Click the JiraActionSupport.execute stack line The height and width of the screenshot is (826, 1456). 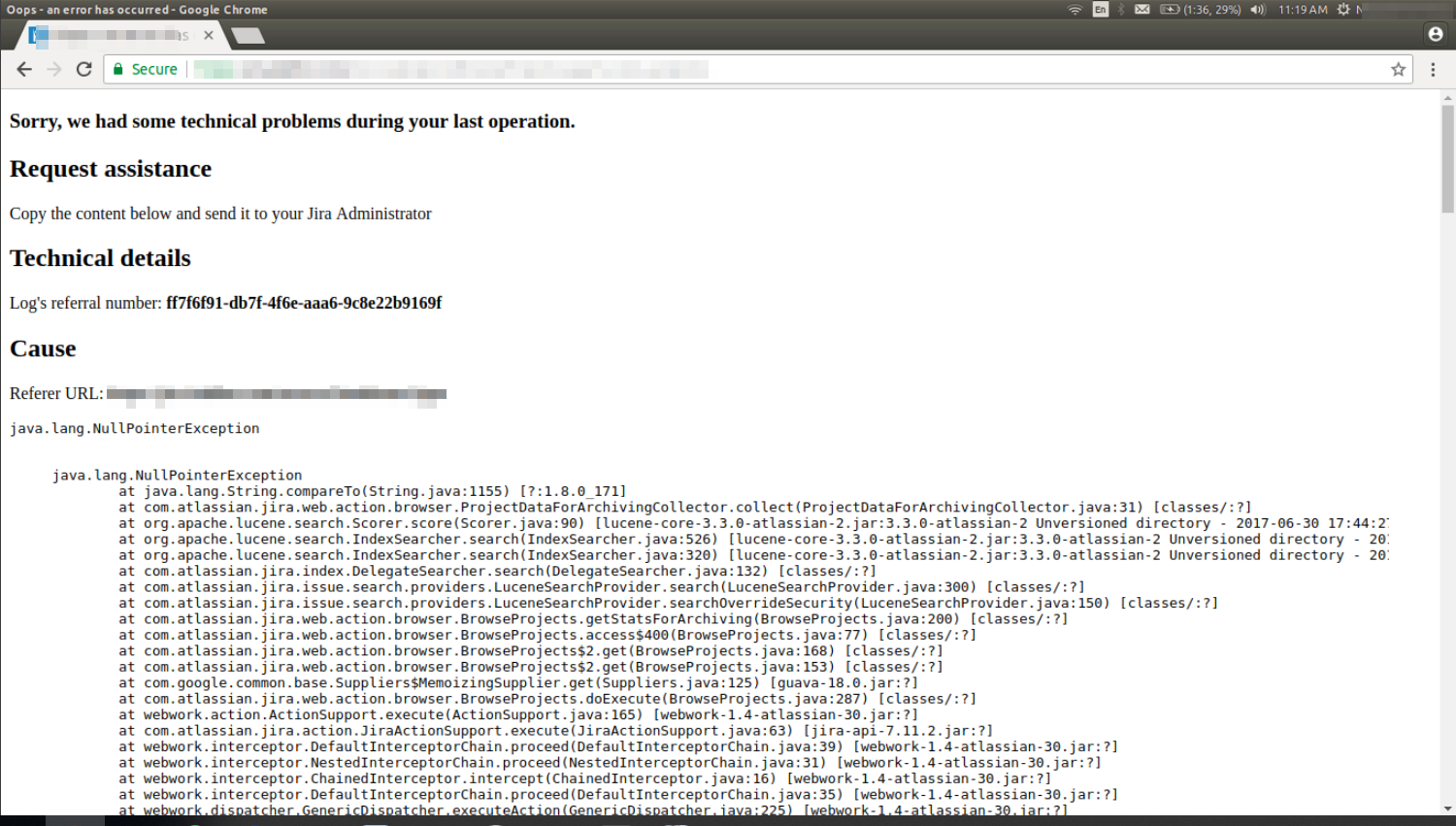pos(556,731)
